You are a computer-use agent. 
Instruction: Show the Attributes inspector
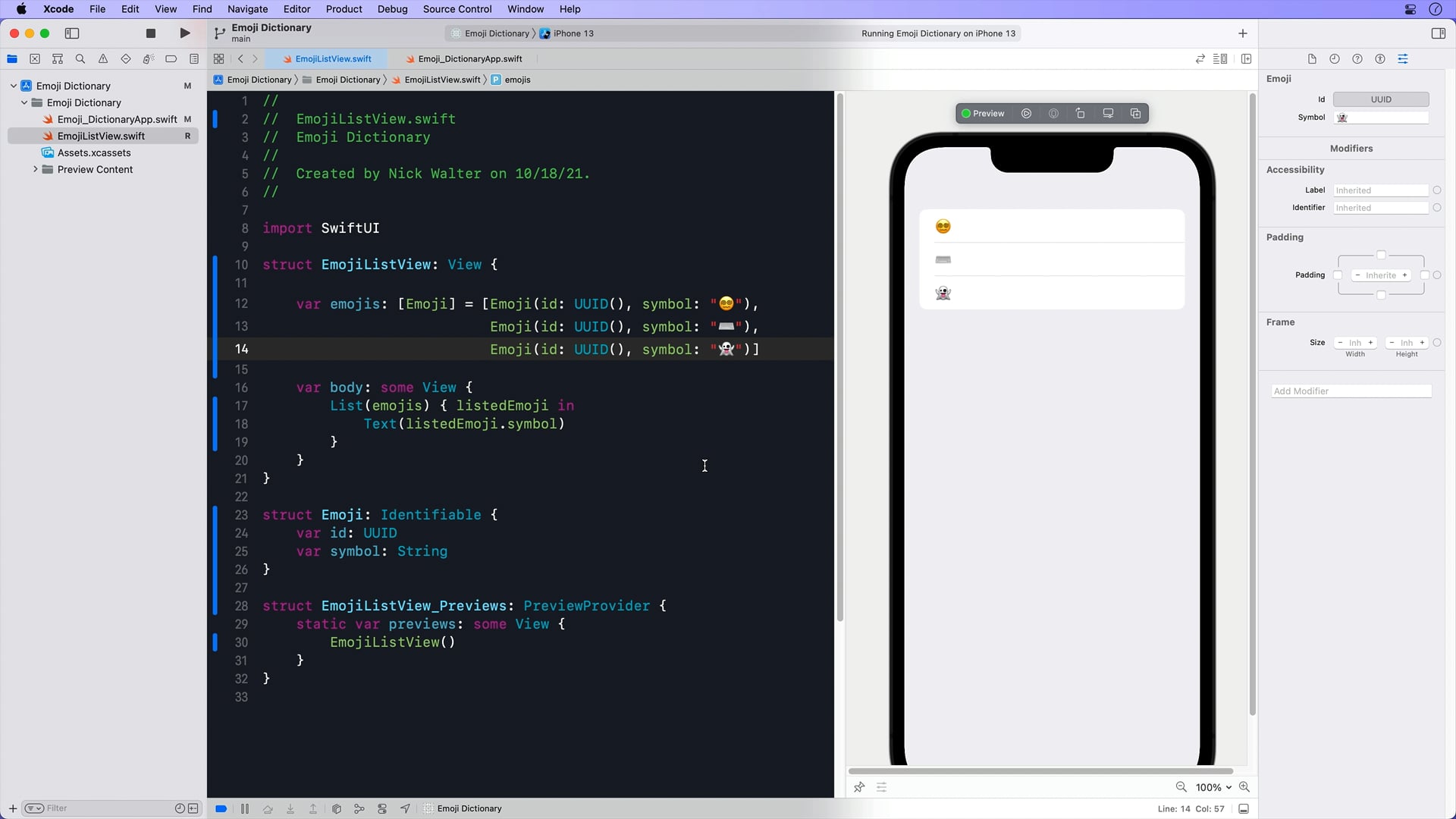[x=1403, y=59]
